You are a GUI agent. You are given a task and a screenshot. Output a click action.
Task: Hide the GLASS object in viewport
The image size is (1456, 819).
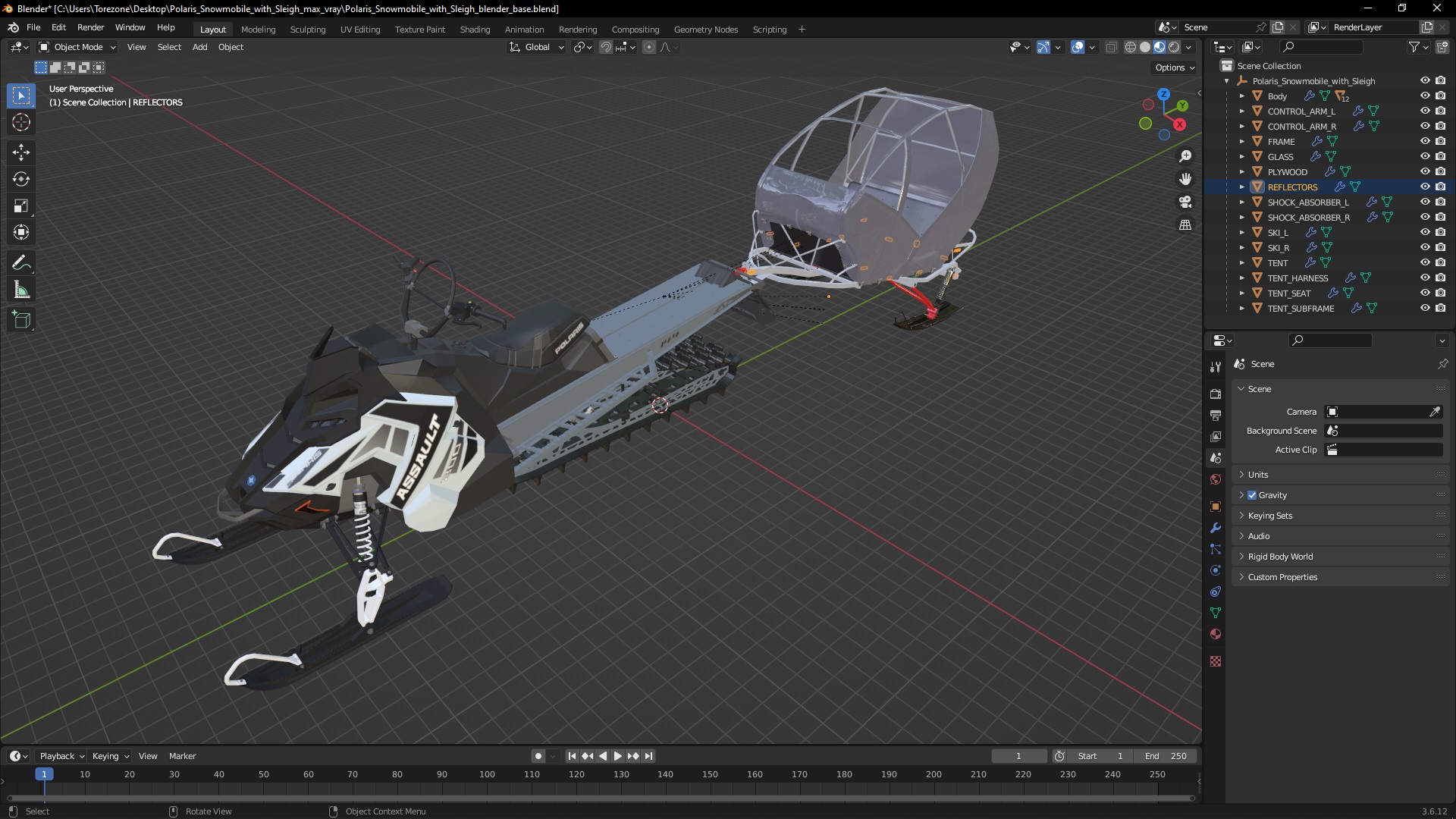pyautogui.click(x=1425, y=157)
